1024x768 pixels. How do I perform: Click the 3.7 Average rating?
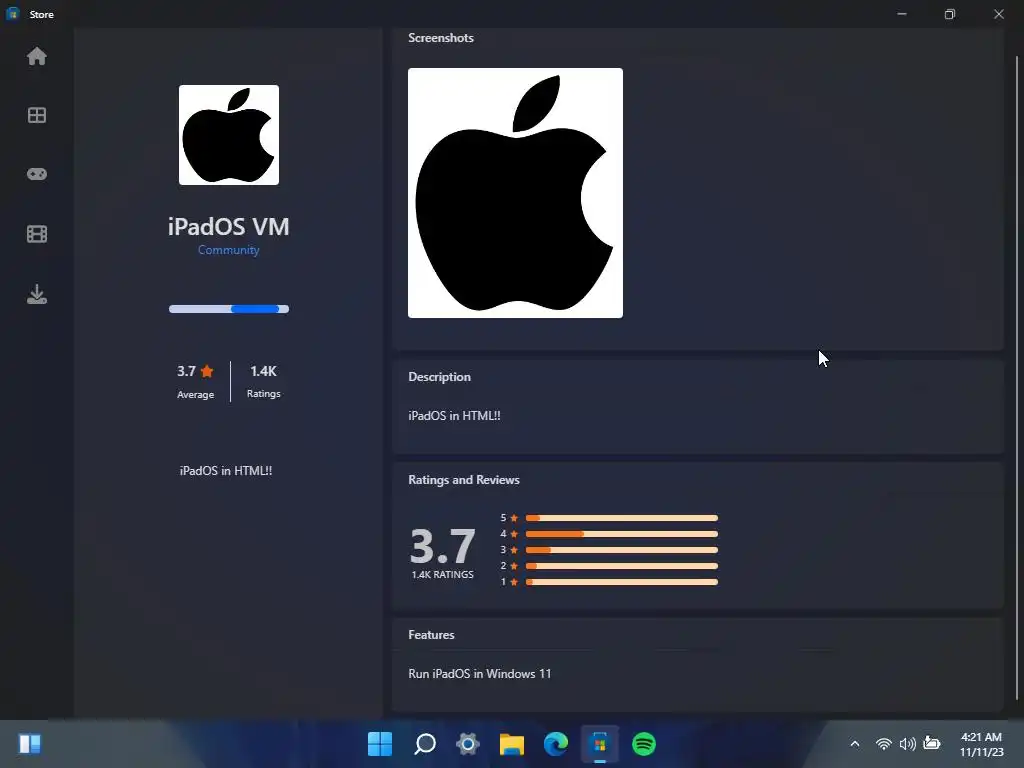195,381
